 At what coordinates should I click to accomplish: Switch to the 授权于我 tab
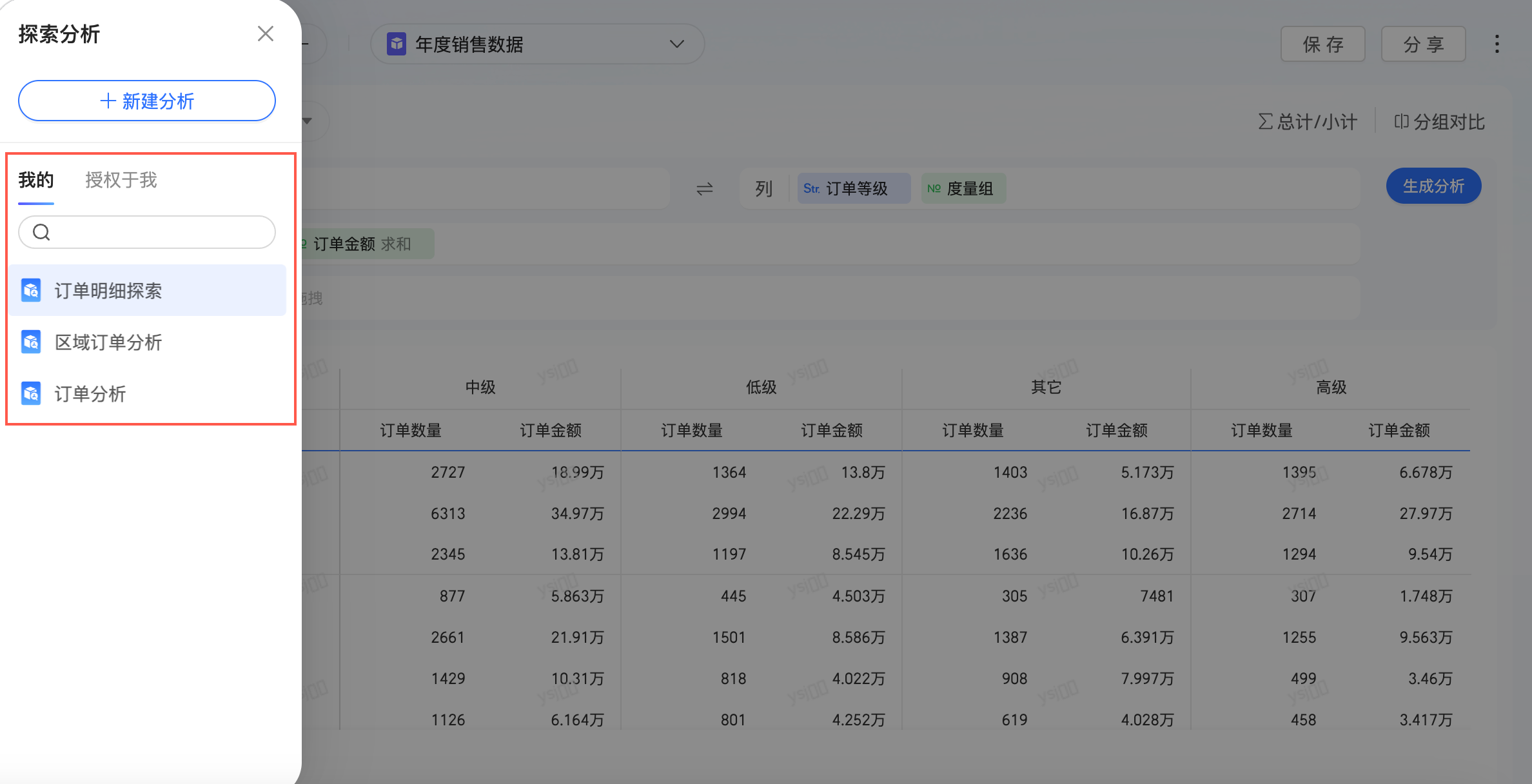121,180
